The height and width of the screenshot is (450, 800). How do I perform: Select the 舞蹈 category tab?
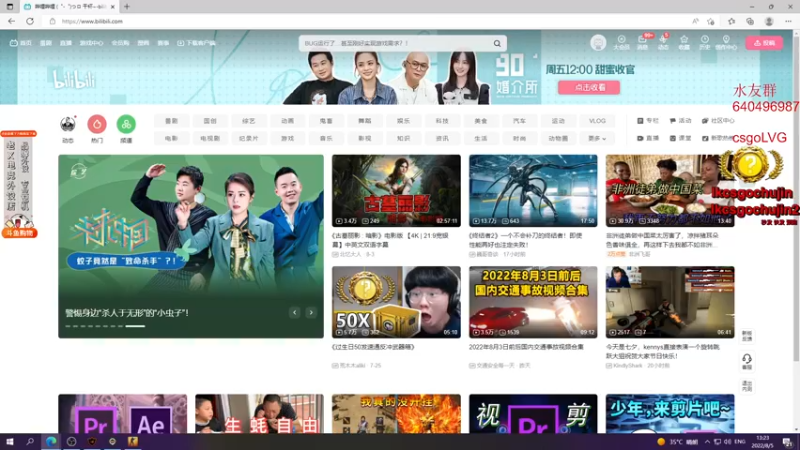pyautogui.click(x=365, y=121)
